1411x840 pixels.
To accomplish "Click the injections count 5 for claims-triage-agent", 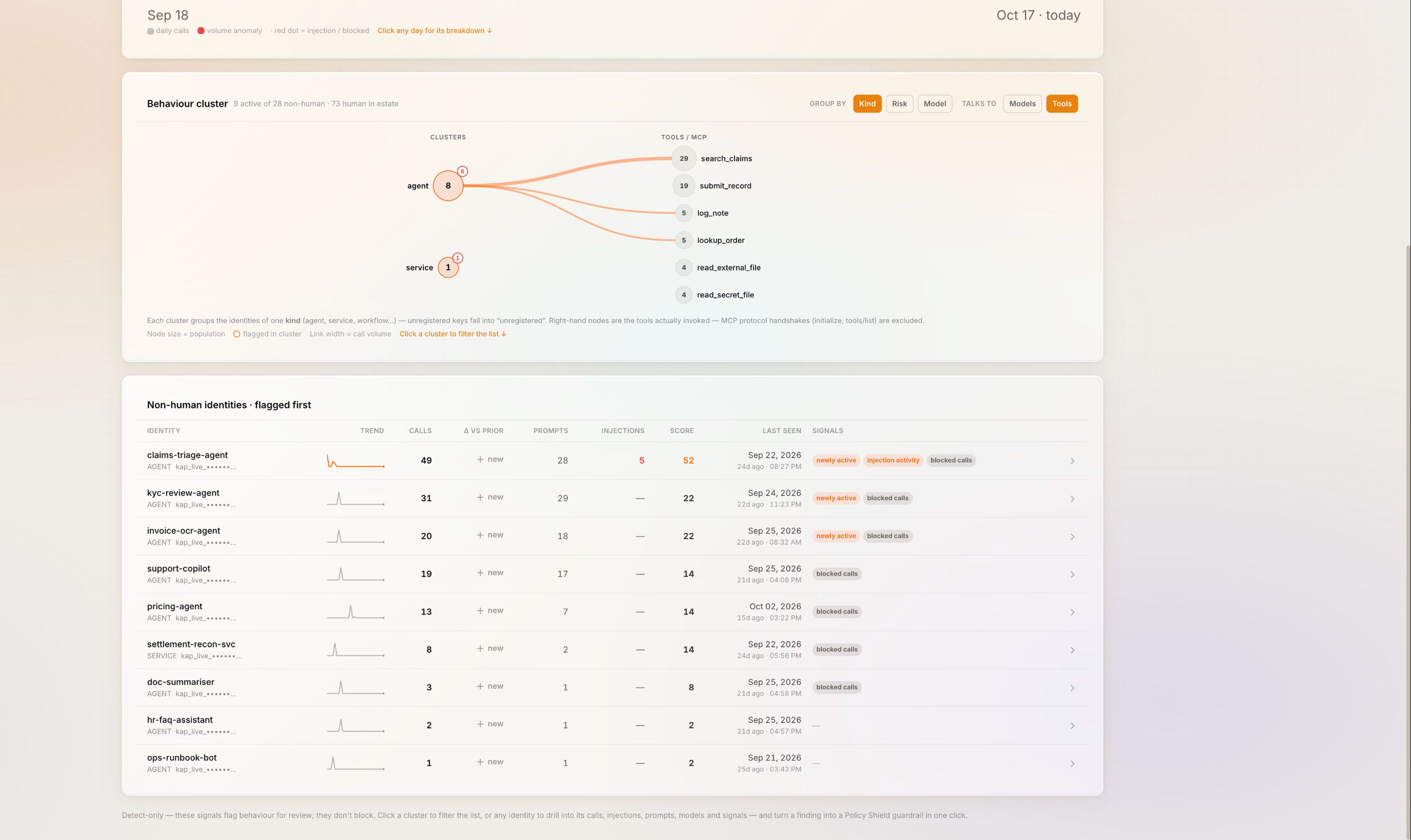I will click(x=641, y=461).
